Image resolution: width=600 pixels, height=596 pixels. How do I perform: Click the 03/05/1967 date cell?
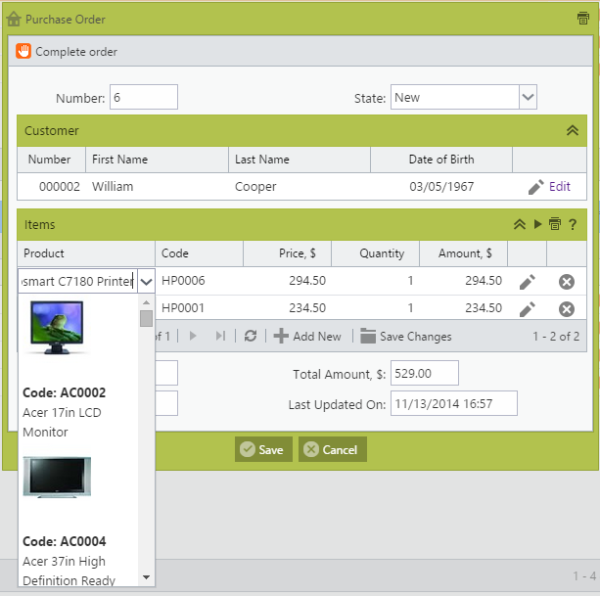point(442,187)
